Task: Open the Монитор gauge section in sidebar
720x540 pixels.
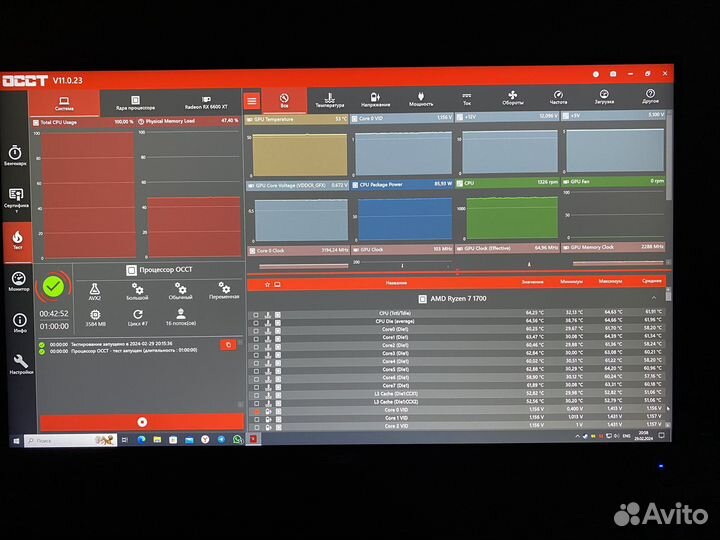Action: (x=19, y=281)
